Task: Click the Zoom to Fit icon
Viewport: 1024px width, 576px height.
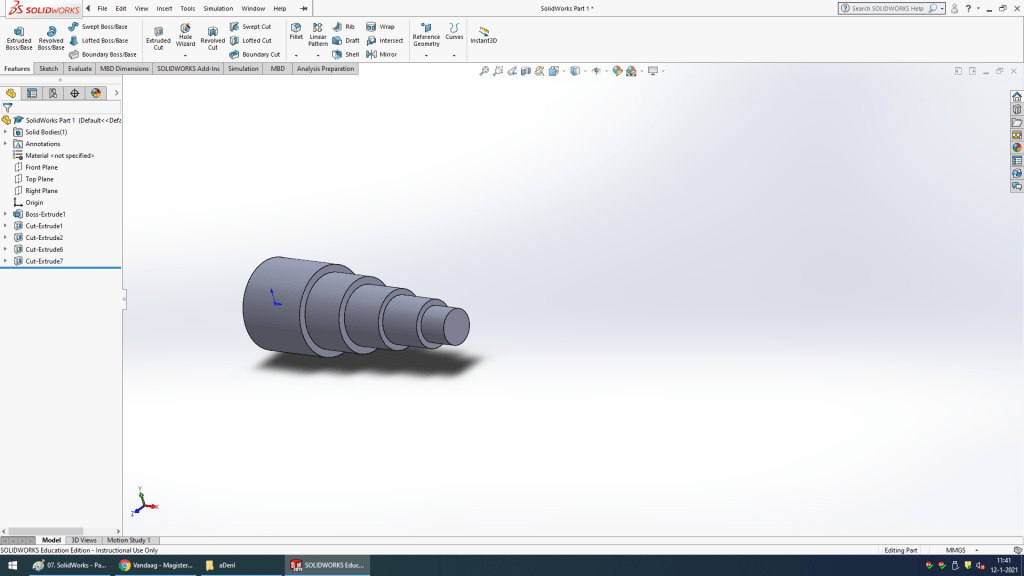Action: pyautogui.click(x=484, y=71)
